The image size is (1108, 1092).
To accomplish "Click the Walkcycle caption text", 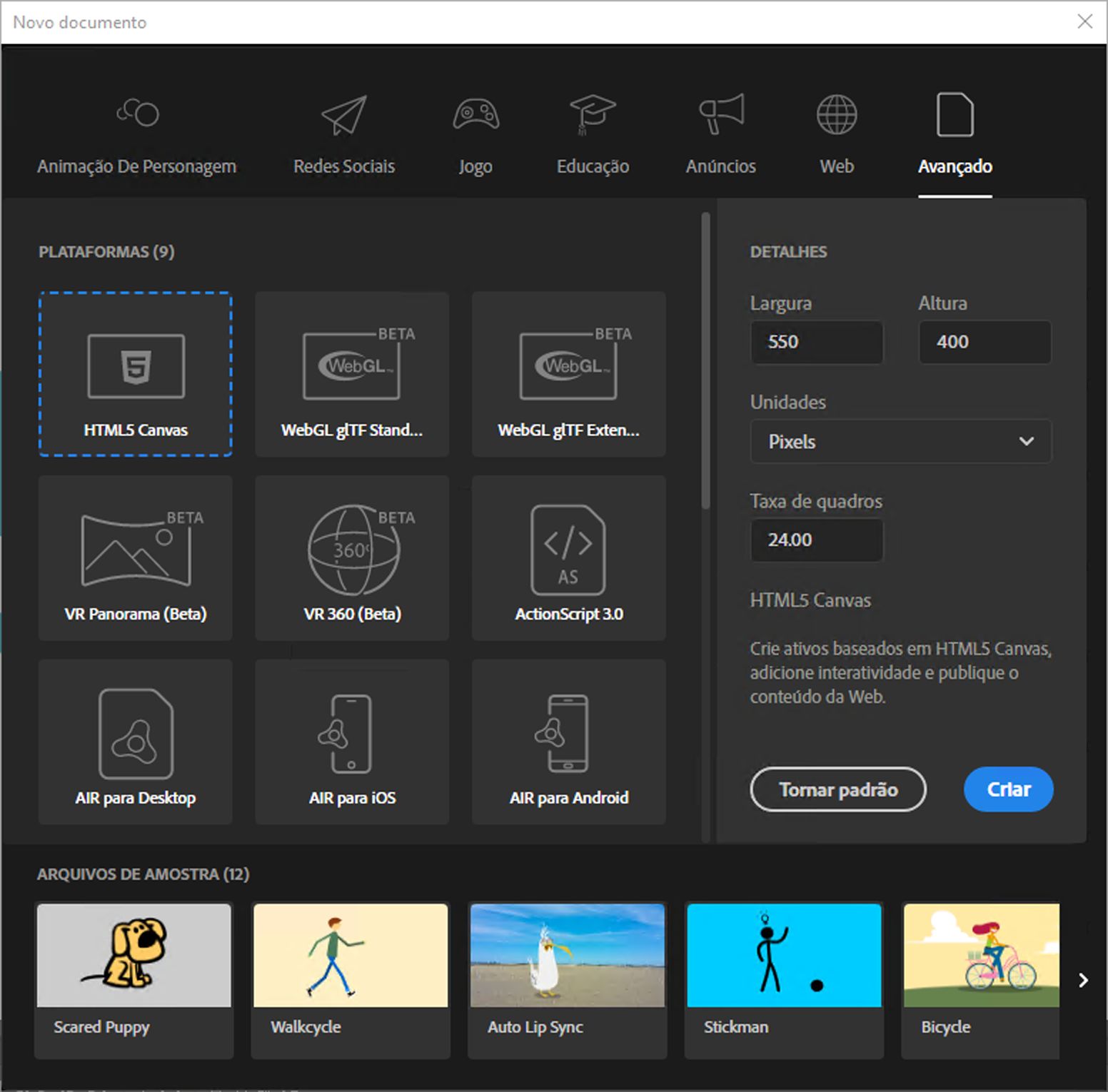I will (x=306, y=1027).
